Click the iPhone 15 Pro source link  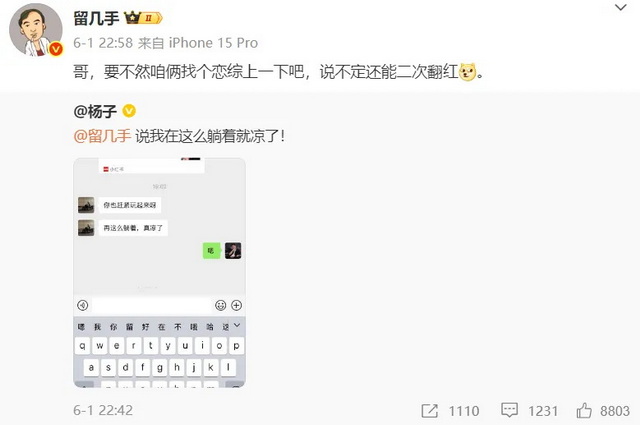(213, 43)
